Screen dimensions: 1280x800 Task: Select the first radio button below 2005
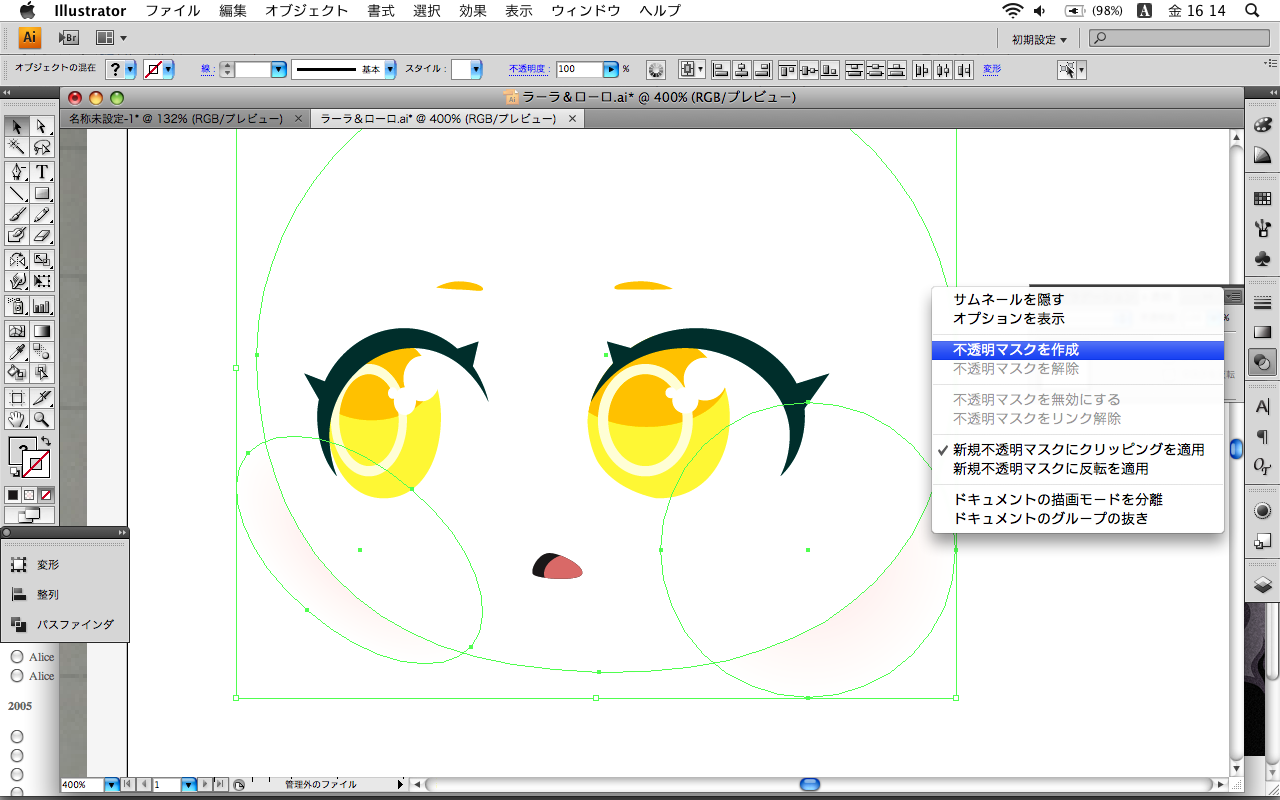pyautogui.click(x=17, y=736)
